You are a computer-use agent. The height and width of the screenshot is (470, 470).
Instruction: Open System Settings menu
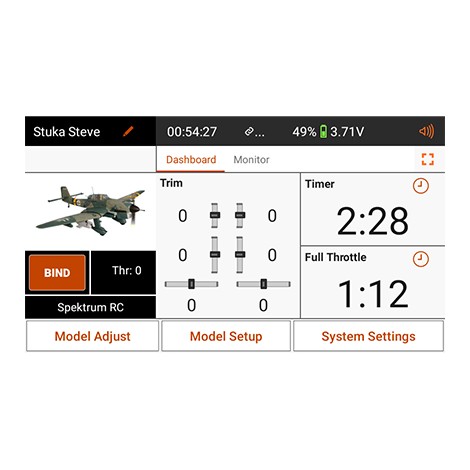click(x=368, y=336)
